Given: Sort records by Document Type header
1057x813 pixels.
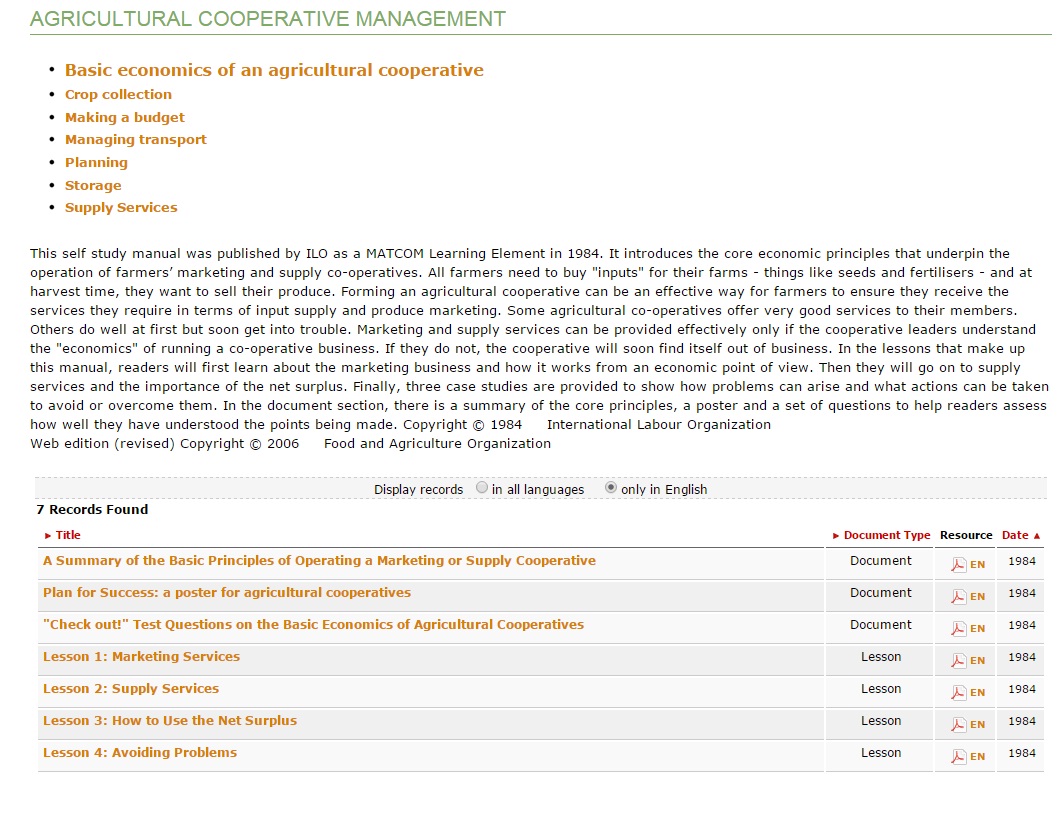Looking at the screenshot, I should pyautogui.click(x=886, y=535).
